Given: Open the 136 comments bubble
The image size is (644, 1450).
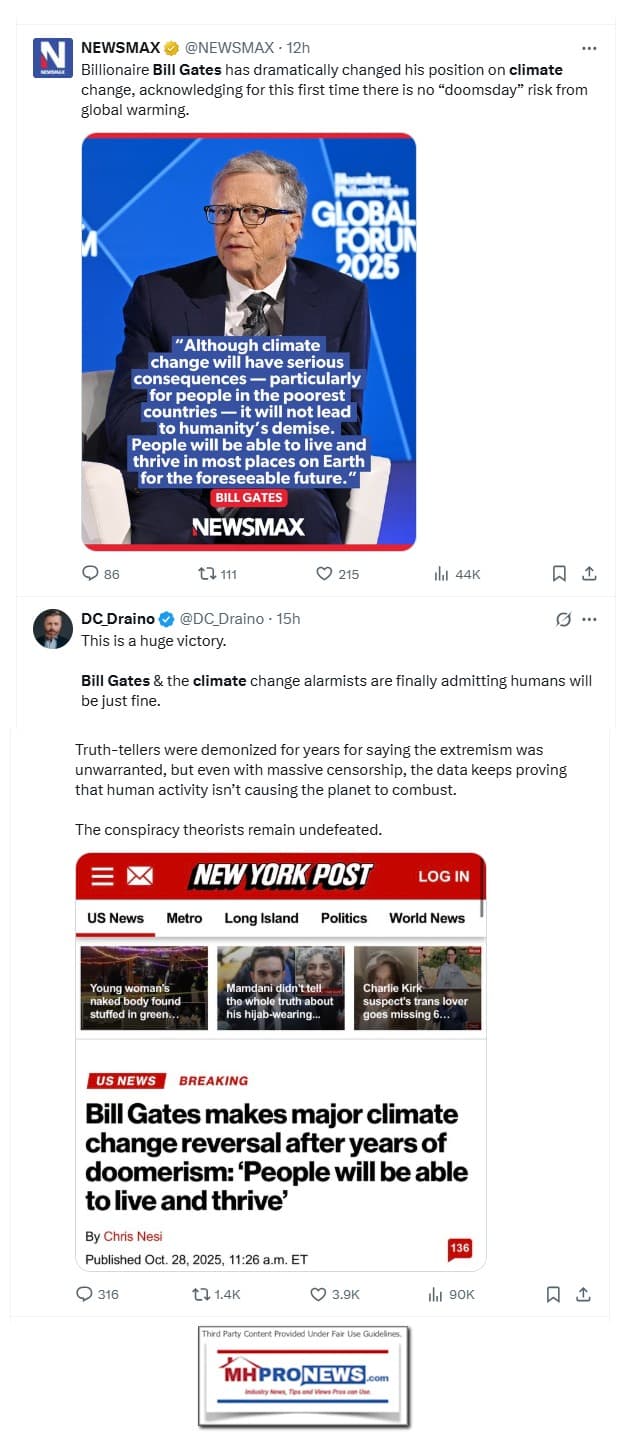Looking at the screenshot, I should (460, 1249).
